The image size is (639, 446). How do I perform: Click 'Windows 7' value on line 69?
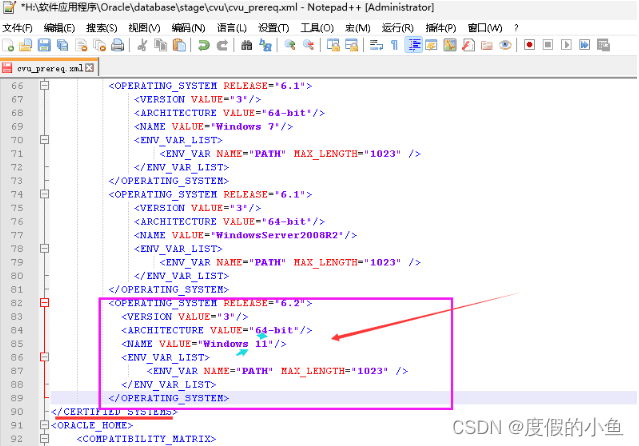coord(245,126)
